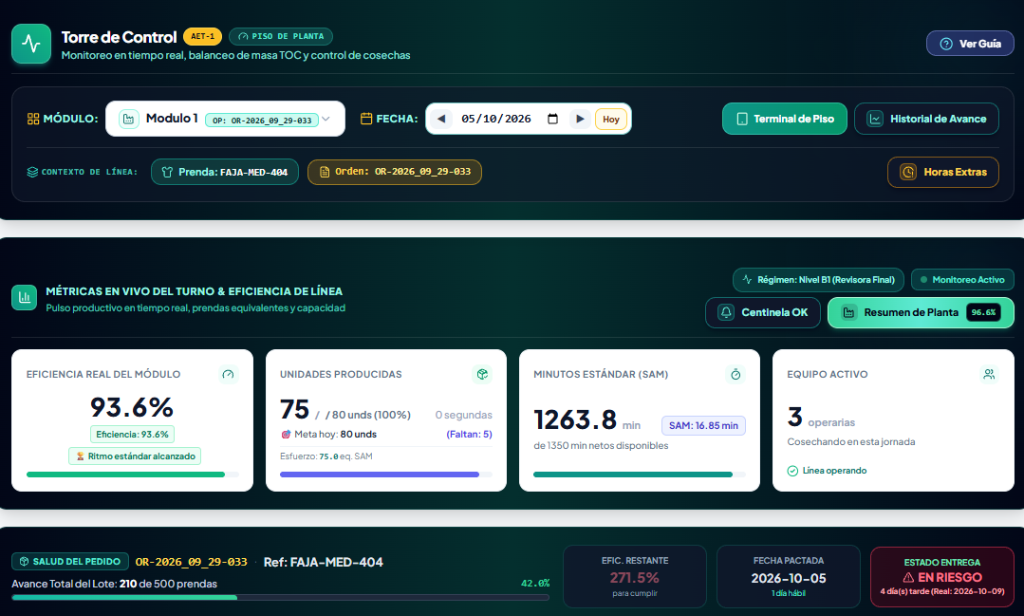The image size is (1024, 616).
Task: Click the grid icon next to MÓDULO label
Action: [33, 118]
